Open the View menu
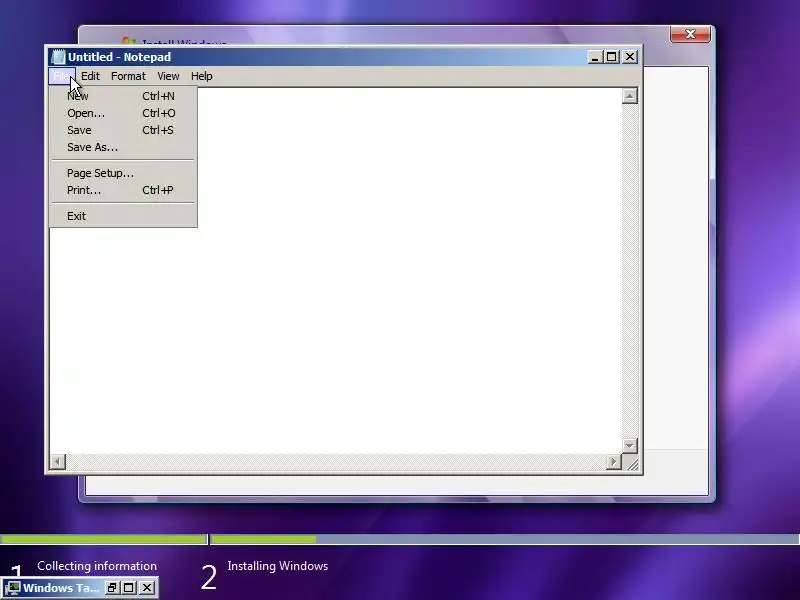Screen dimensions: 800x600 coord(168,76)
